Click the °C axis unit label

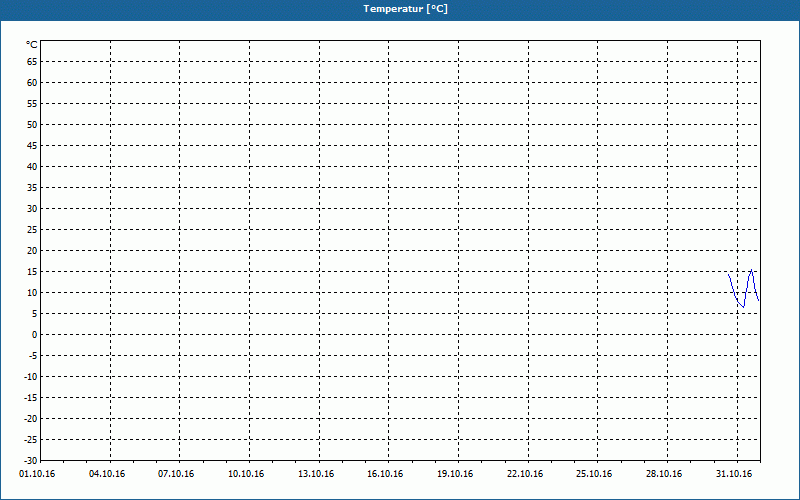coord(32,45)
